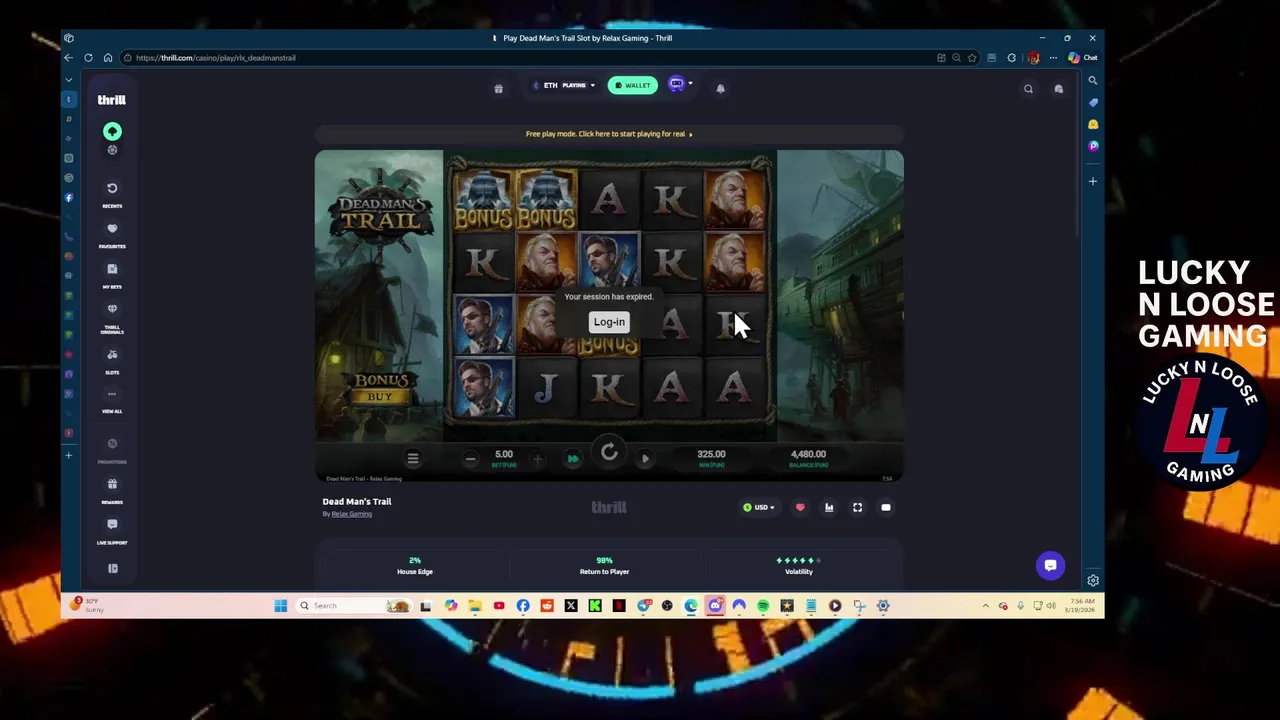Open Slots category in the sidebar
The width and height of the screenshot is (1280, 720).
coord(112,355)
